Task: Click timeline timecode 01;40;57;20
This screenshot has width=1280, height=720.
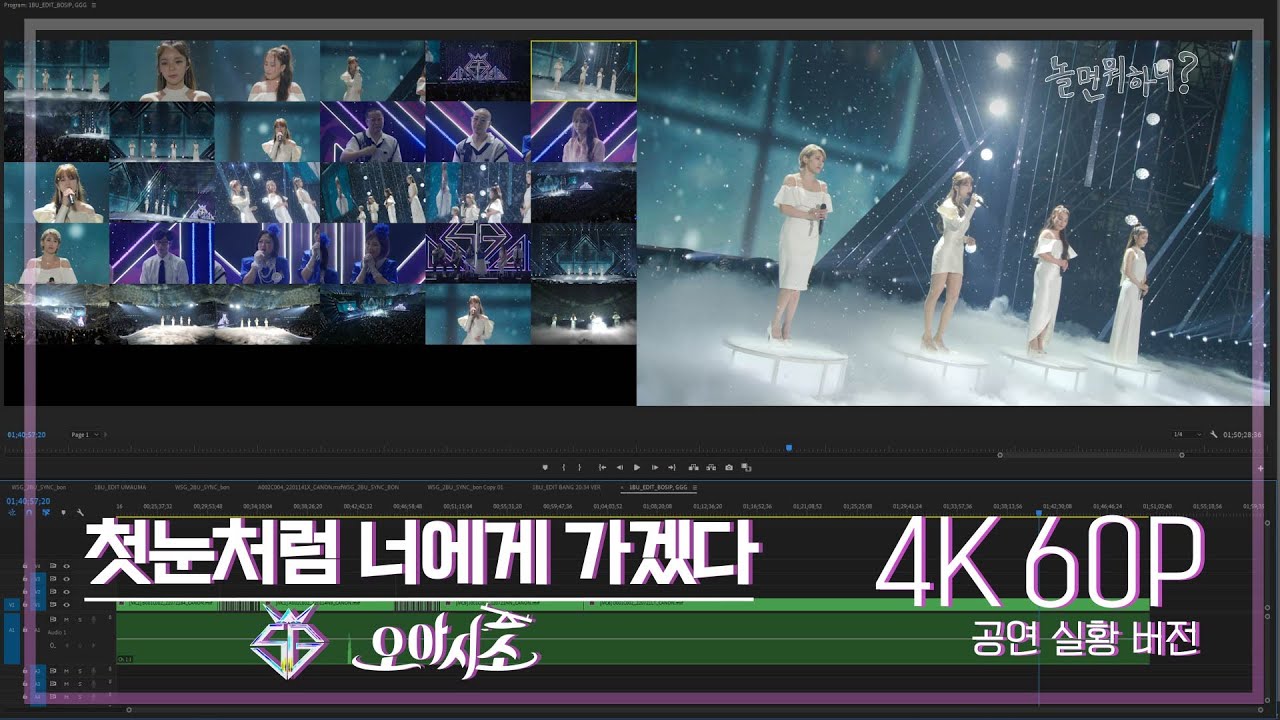Action: (26, 501)
